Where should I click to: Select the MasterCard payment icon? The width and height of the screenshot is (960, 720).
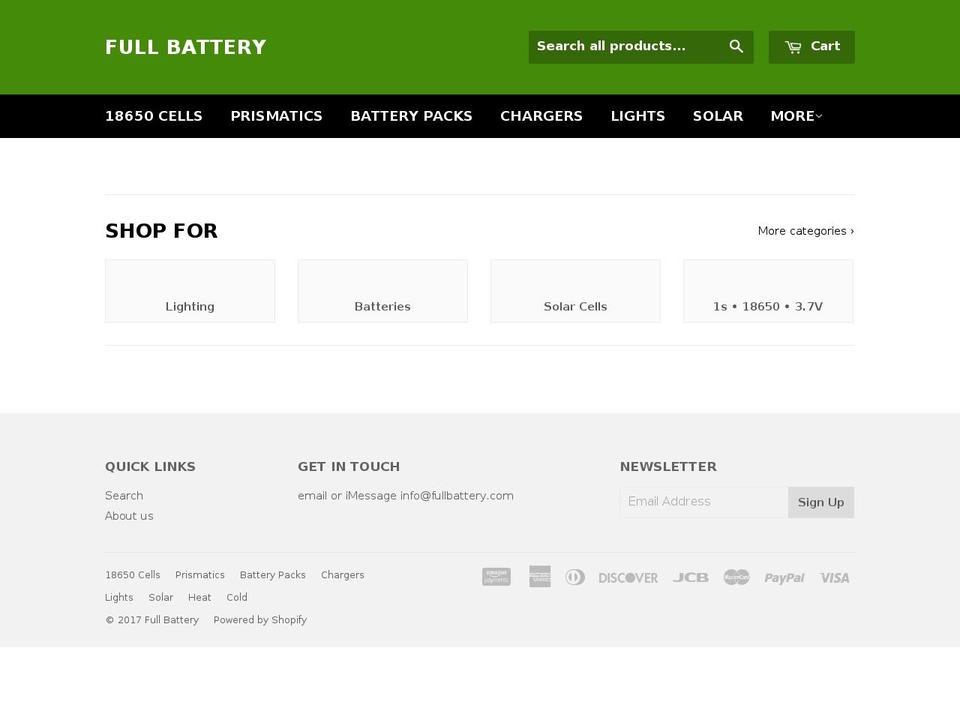[736, 577]
